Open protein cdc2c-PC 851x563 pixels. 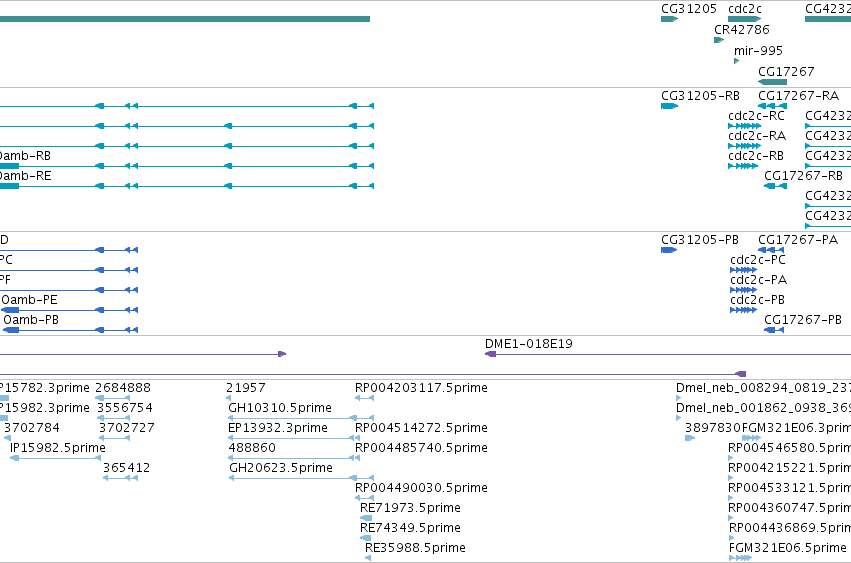[x=744, y=270]
